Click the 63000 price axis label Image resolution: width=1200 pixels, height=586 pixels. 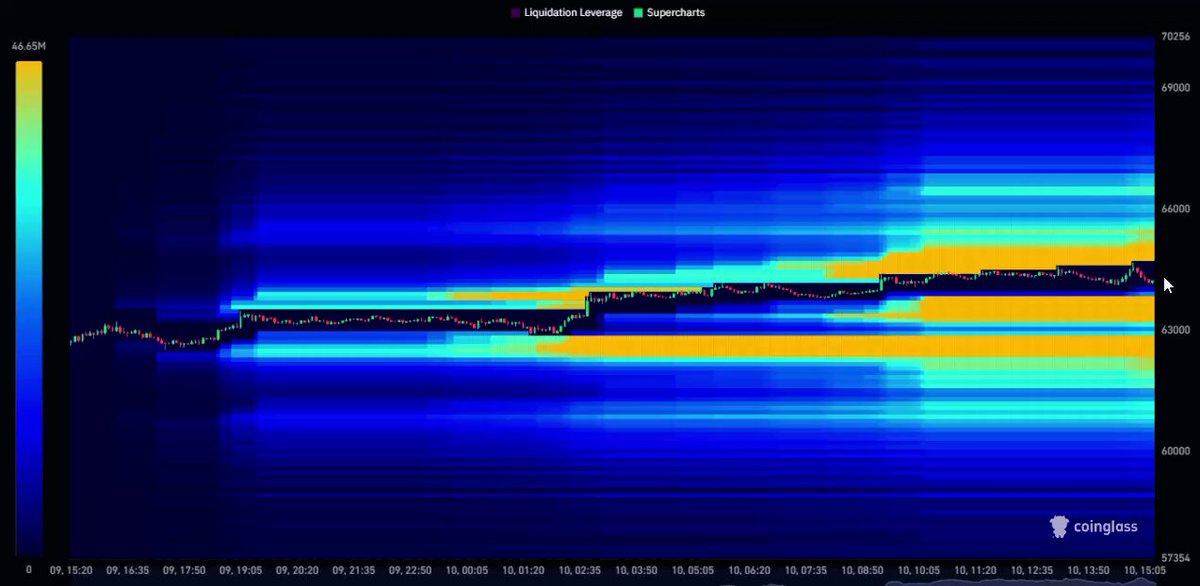coord(1176,330)
